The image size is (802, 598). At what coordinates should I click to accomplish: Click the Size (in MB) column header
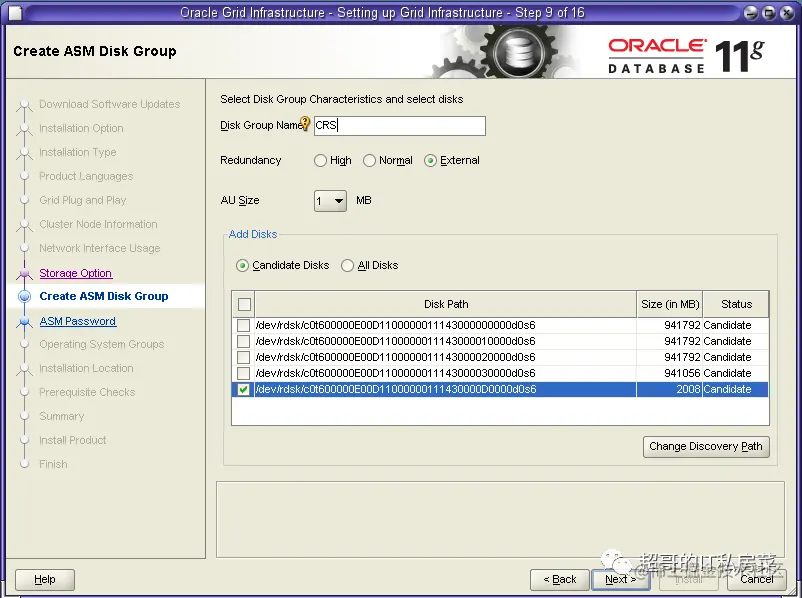[x=670, y=304]
